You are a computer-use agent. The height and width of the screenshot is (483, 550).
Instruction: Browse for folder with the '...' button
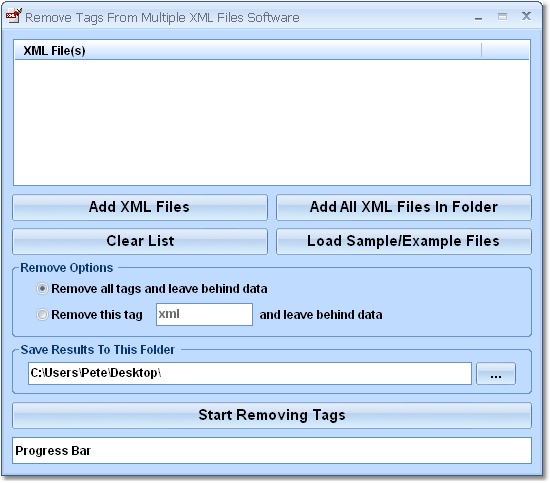click(x=496, y=374)
